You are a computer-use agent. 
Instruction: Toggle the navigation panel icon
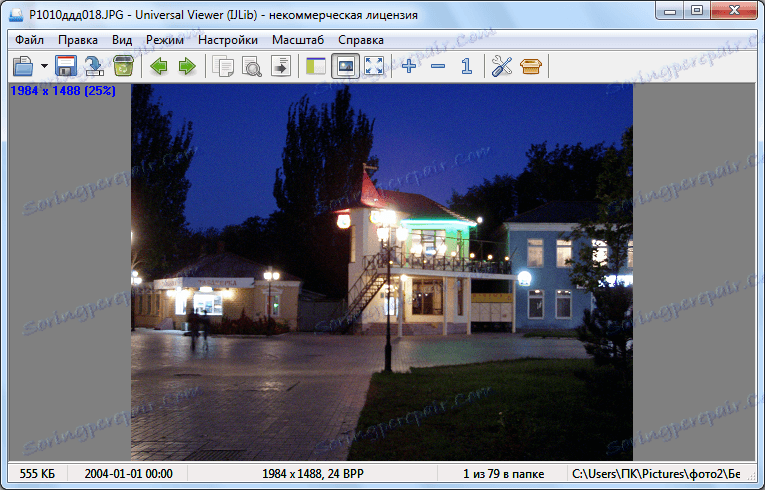(x=316, y=66)
